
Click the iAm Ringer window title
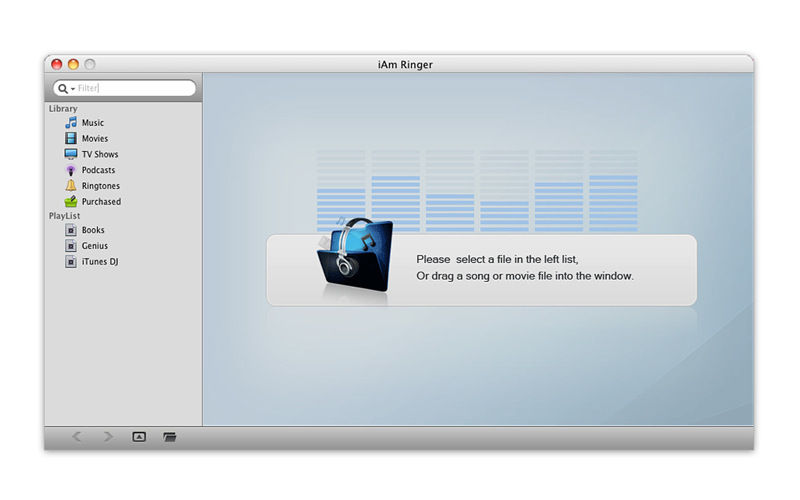405,65
